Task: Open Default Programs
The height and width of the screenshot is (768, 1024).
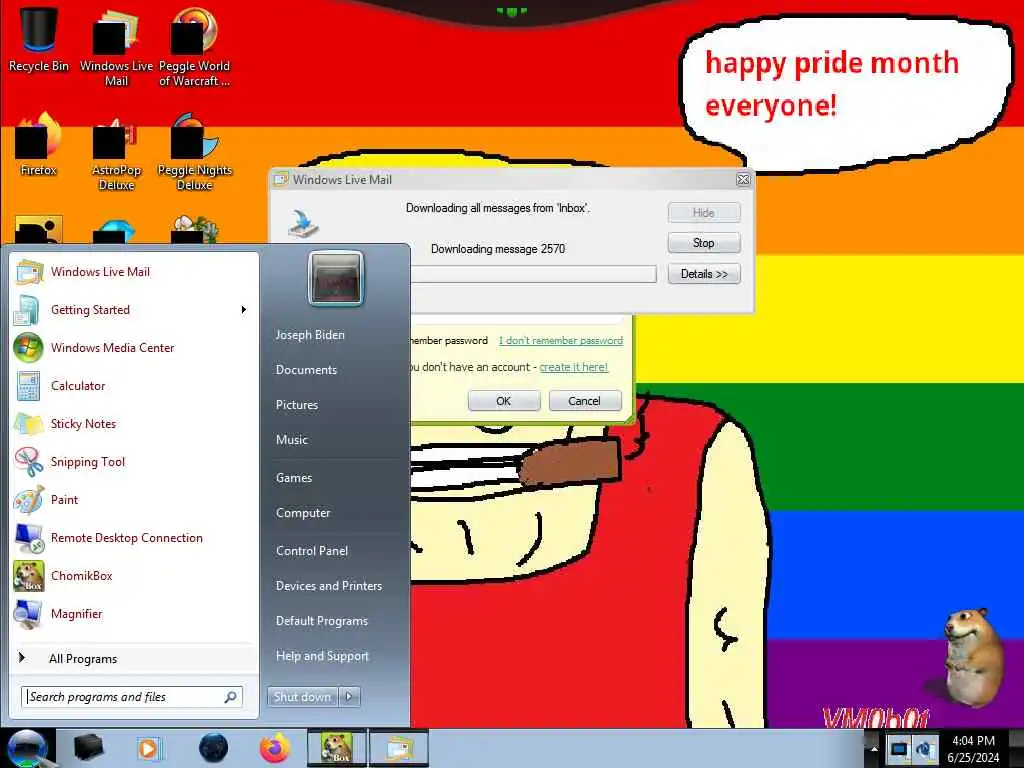Action: 322,621
